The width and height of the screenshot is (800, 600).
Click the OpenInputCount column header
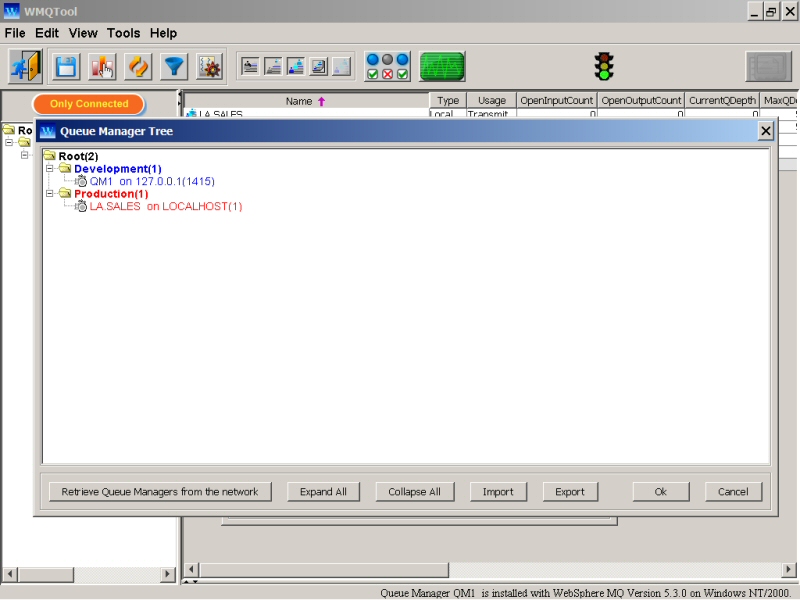[557, 101]
